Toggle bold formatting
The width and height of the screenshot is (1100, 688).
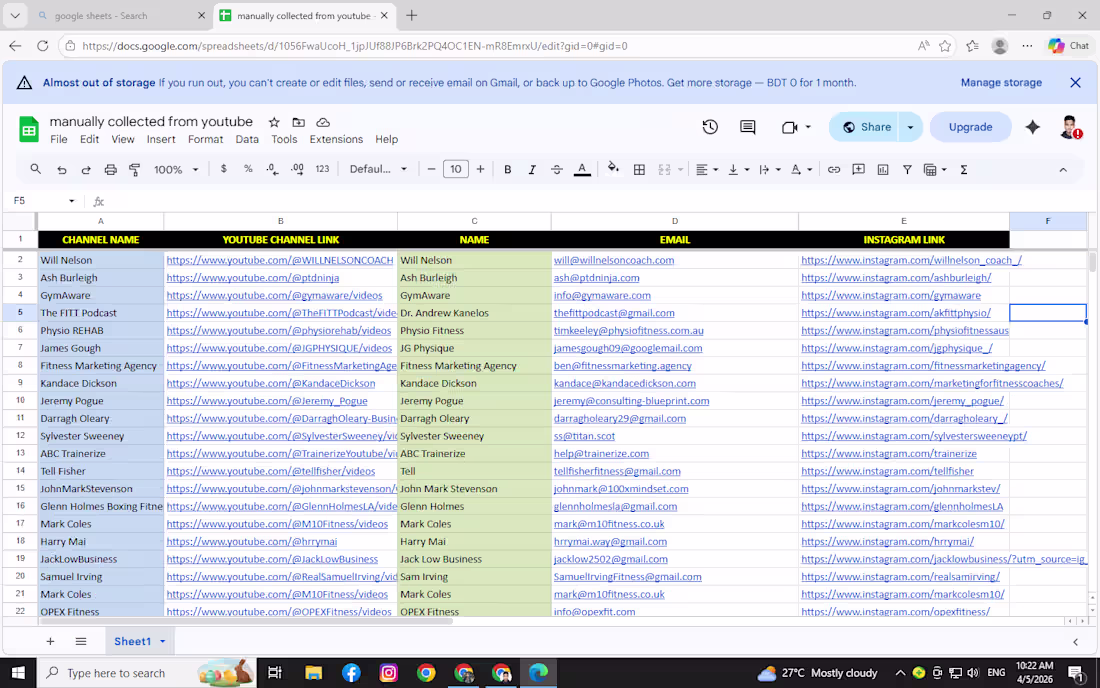[508, 169]
